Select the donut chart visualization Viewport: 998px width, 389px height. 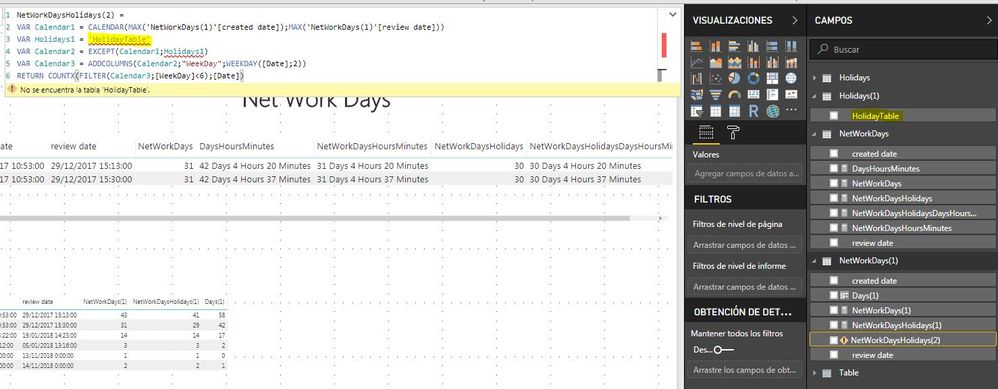[754, 78]
